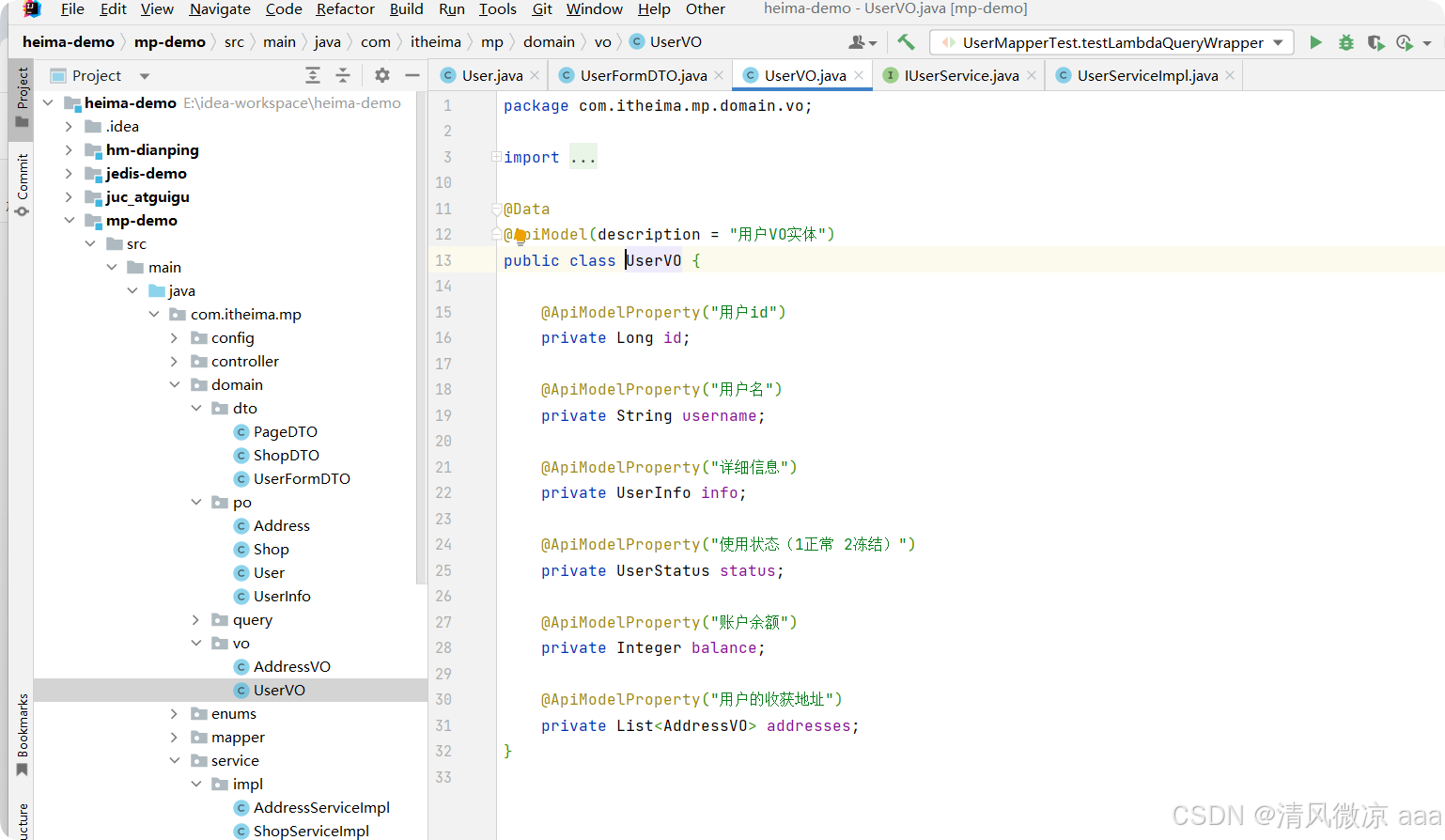Click the domain breadcrumb in navigation bar
Screen dimensions: 1445x840
tap(549, 42)
